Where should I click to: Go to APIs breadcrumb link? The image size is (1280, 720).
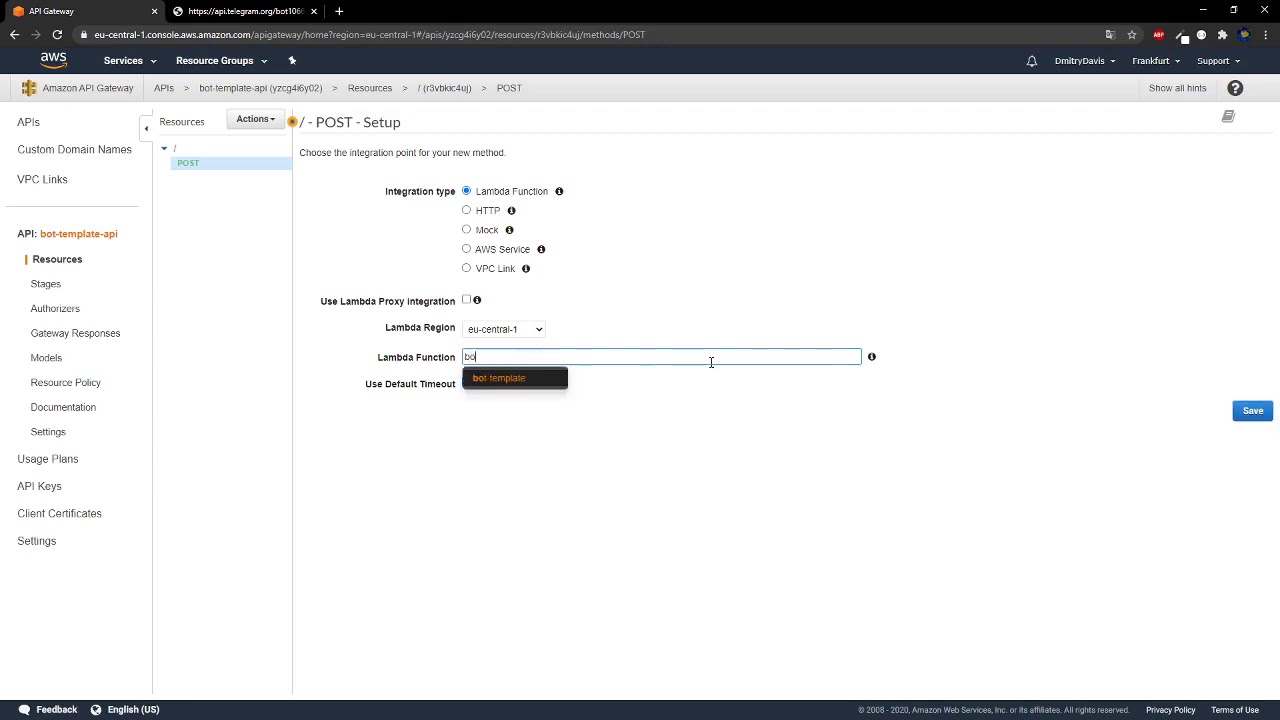(164, 88)
